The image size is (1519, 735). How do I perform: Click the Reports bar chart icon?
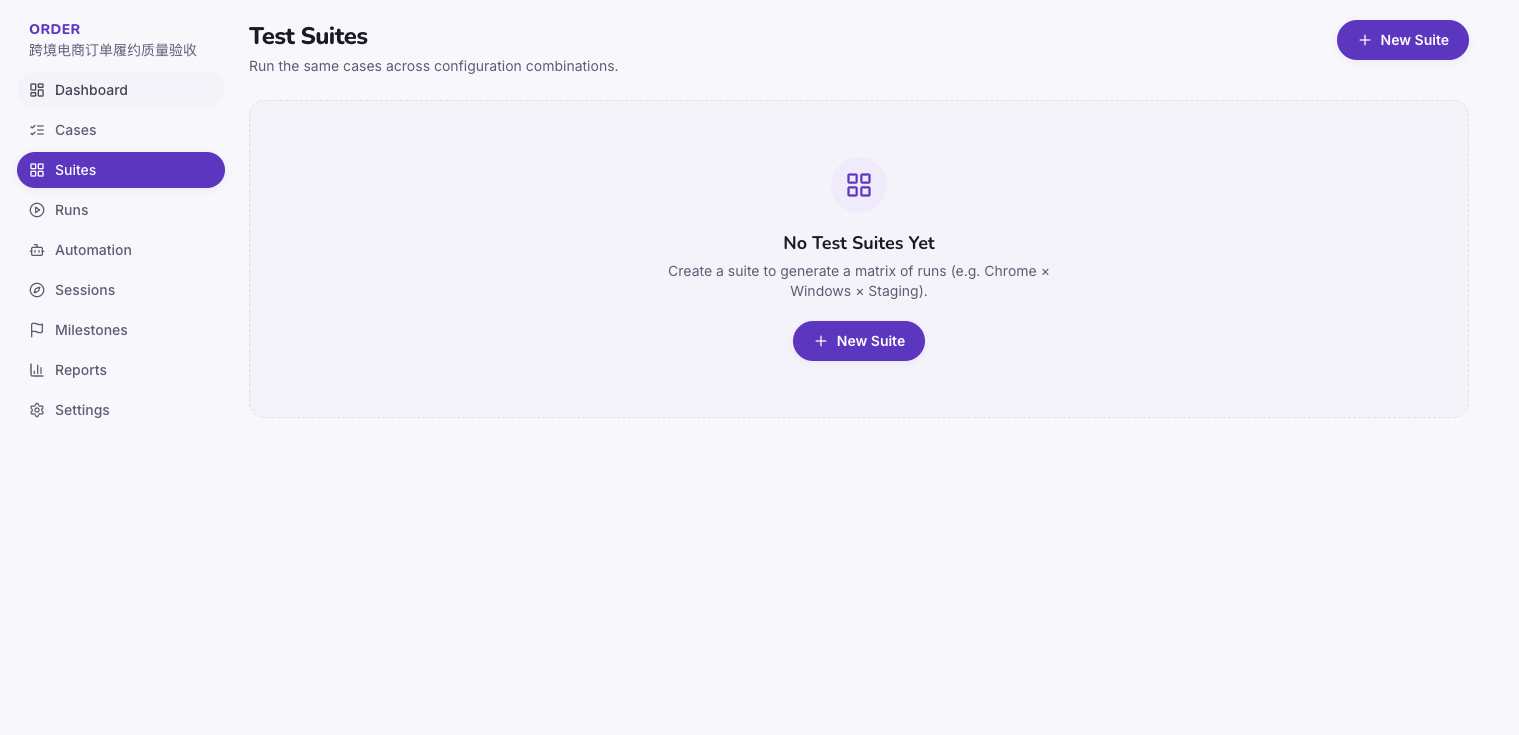pos(37,370)
